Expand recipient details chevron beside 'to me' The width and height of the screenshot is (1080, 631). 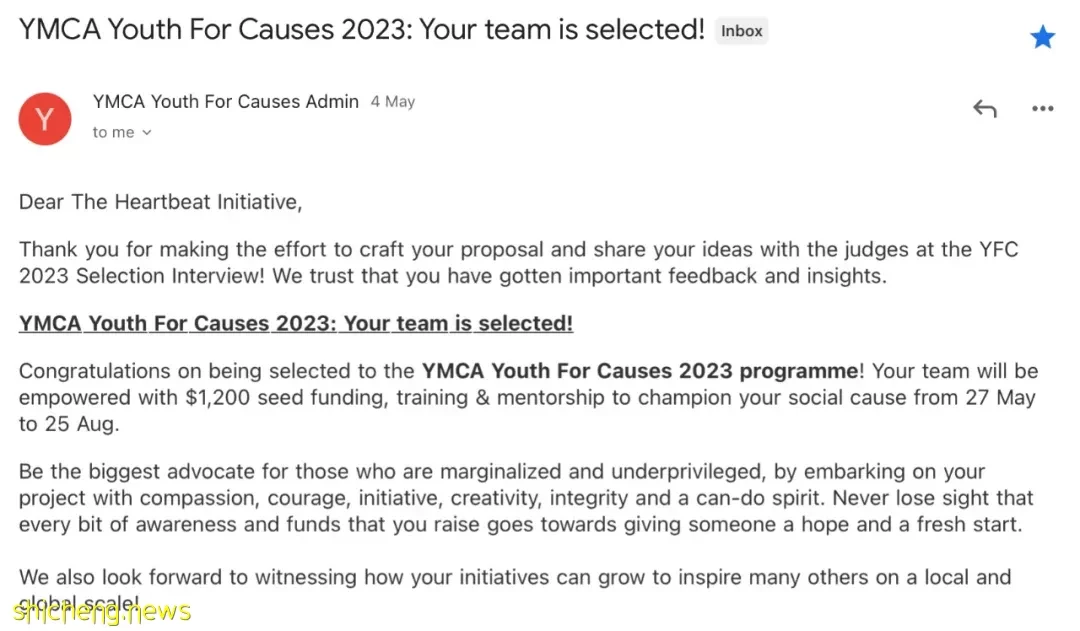pyautogui.click(x=147, y=132)
